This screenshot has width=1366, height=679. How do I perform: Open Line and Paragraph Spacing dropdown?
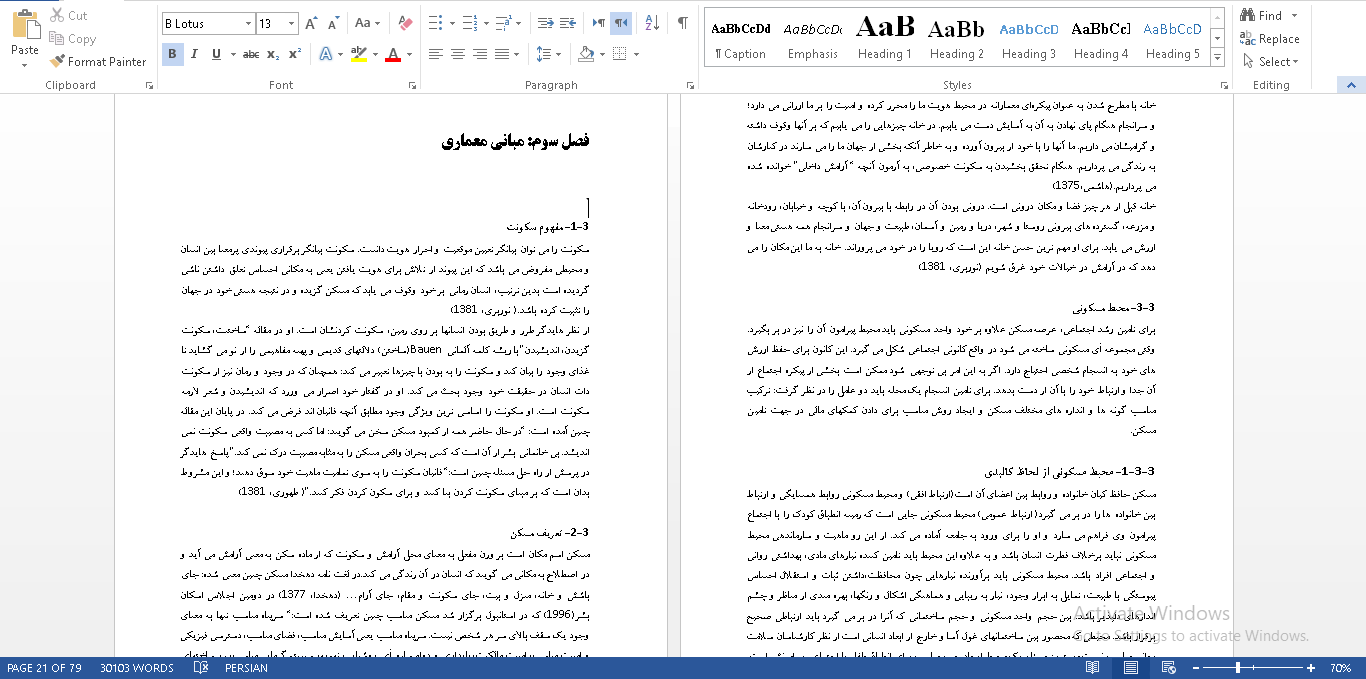(548, 54)
